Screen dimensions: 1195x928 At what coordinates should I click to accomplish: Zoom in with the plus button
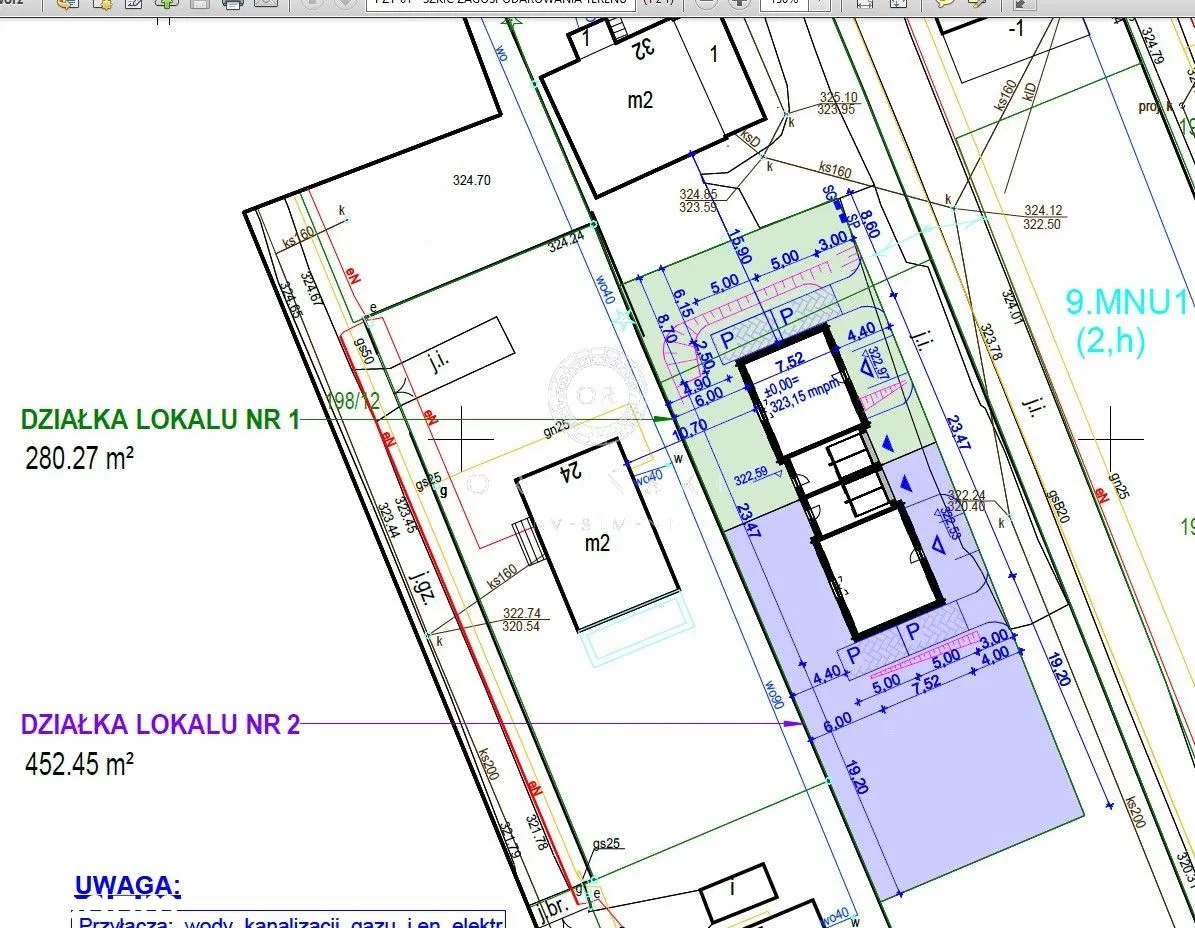click(x=739, y=3)
